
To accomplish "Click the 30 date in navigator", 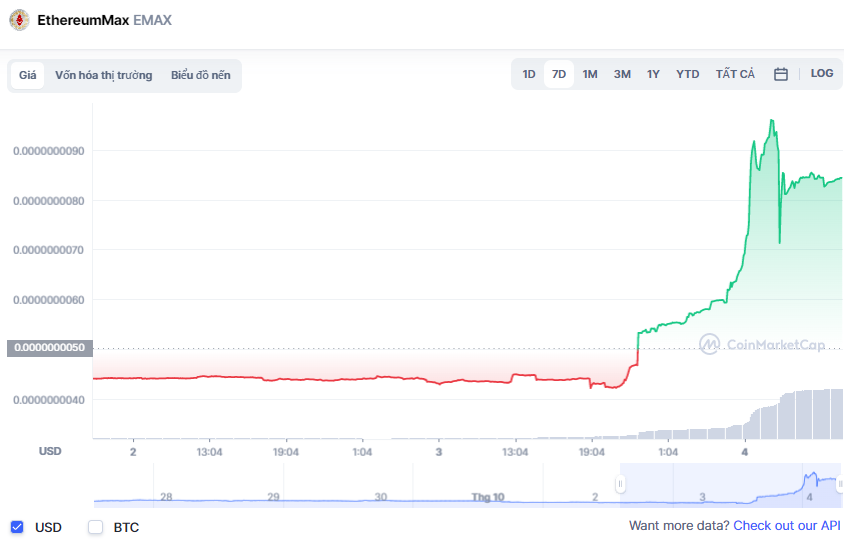I will (x=381, y=496).
